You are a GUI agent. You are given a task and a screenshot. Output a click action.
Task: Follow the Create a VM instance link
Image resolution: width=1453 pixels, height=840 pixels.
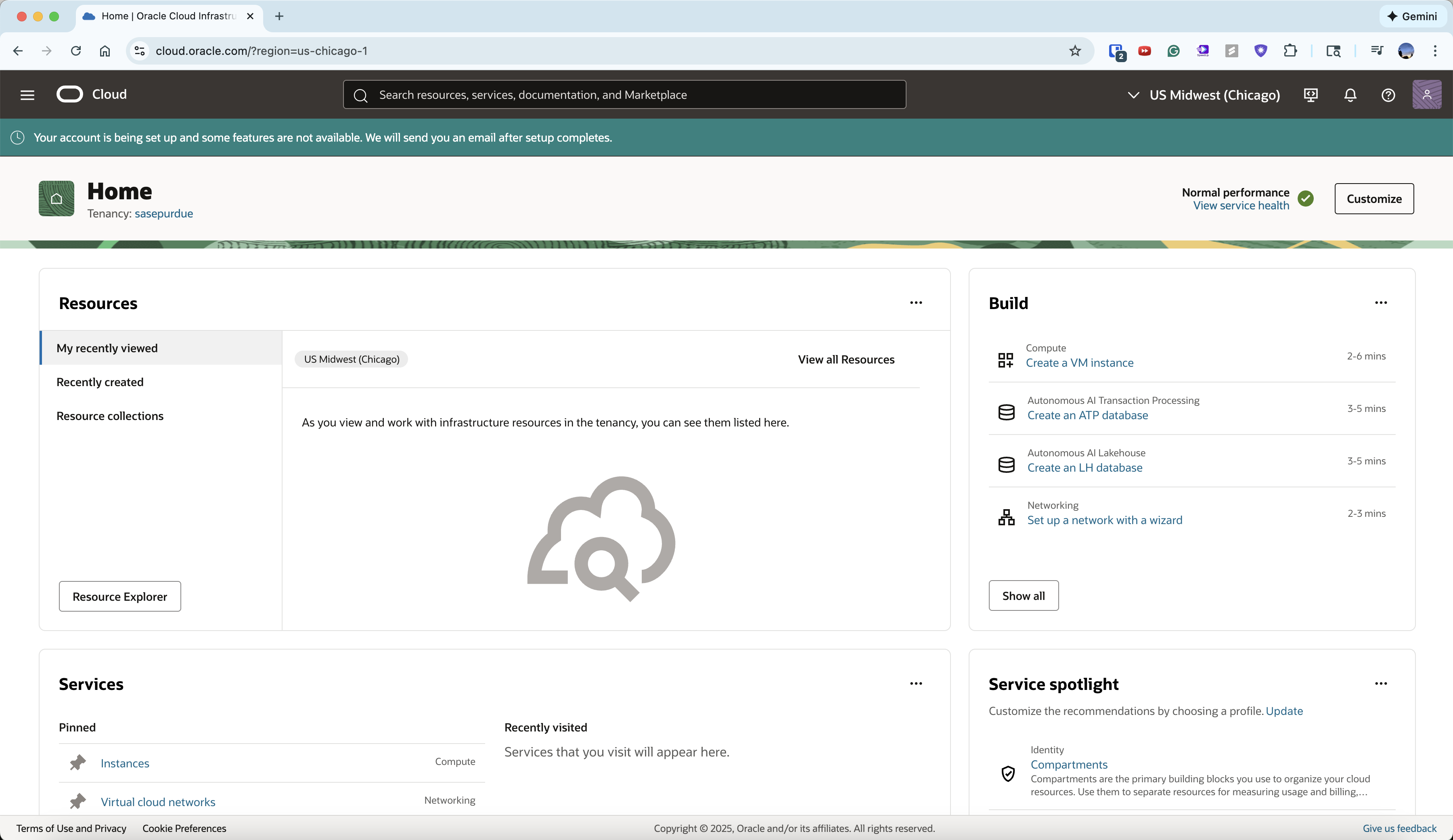click(x=1081, y=363)
